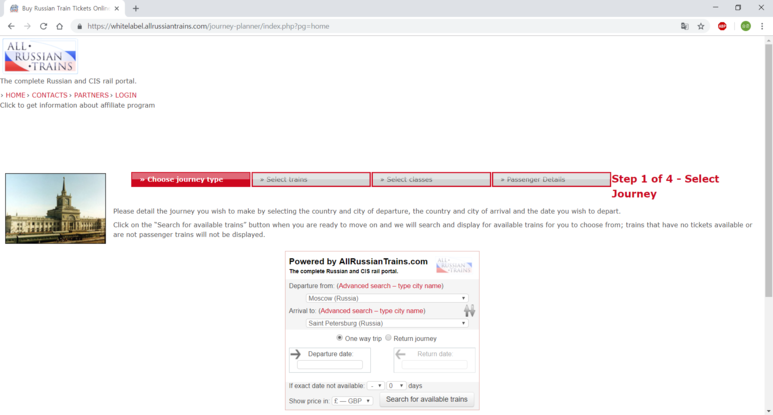Click the padlock site security icon
Image resolution: width=773 pixels, height=415 pixels.
coord(79,26)
